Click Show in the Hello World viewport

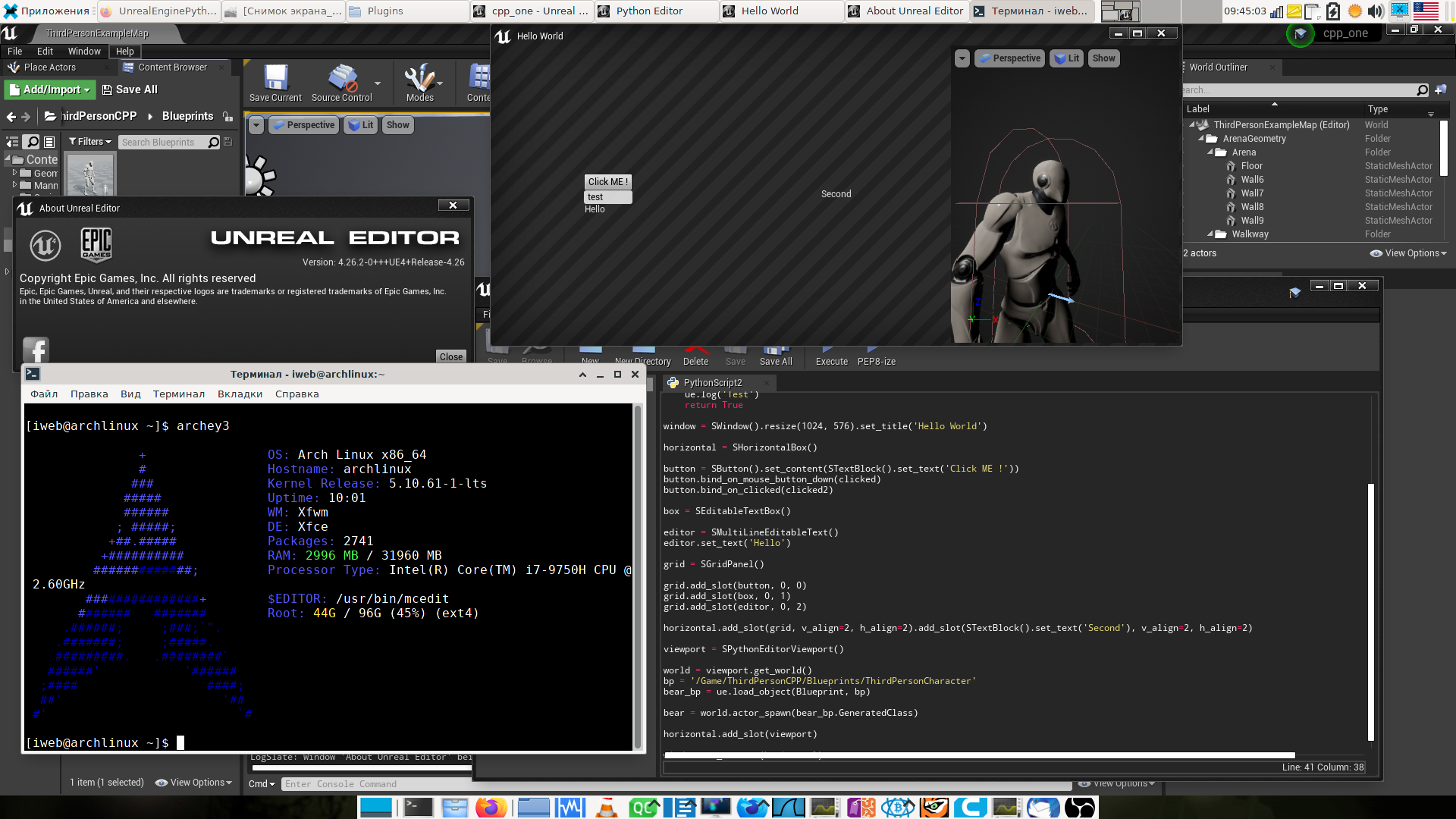click(x=1103, y=58)
